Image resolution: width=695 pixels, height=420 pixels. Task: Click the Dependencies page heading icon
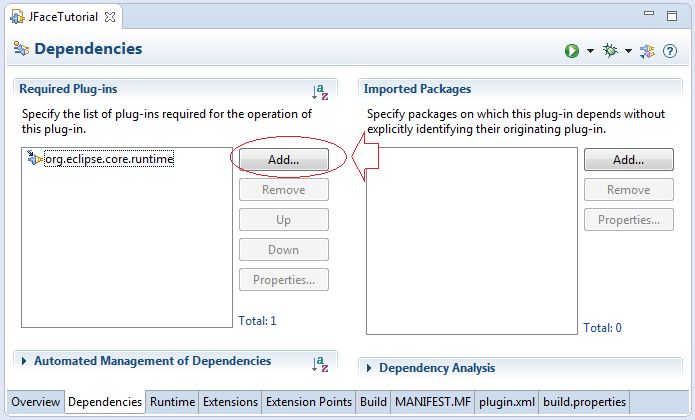click(21, 48)
